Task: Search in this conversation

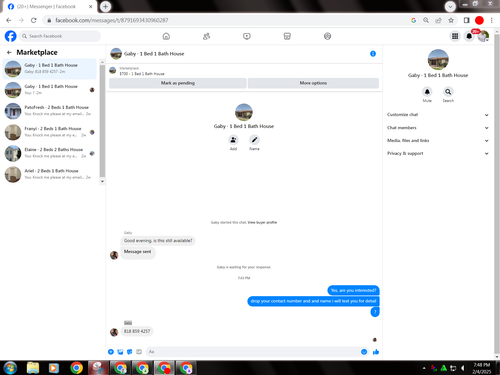Action: [x=448, y=92]
